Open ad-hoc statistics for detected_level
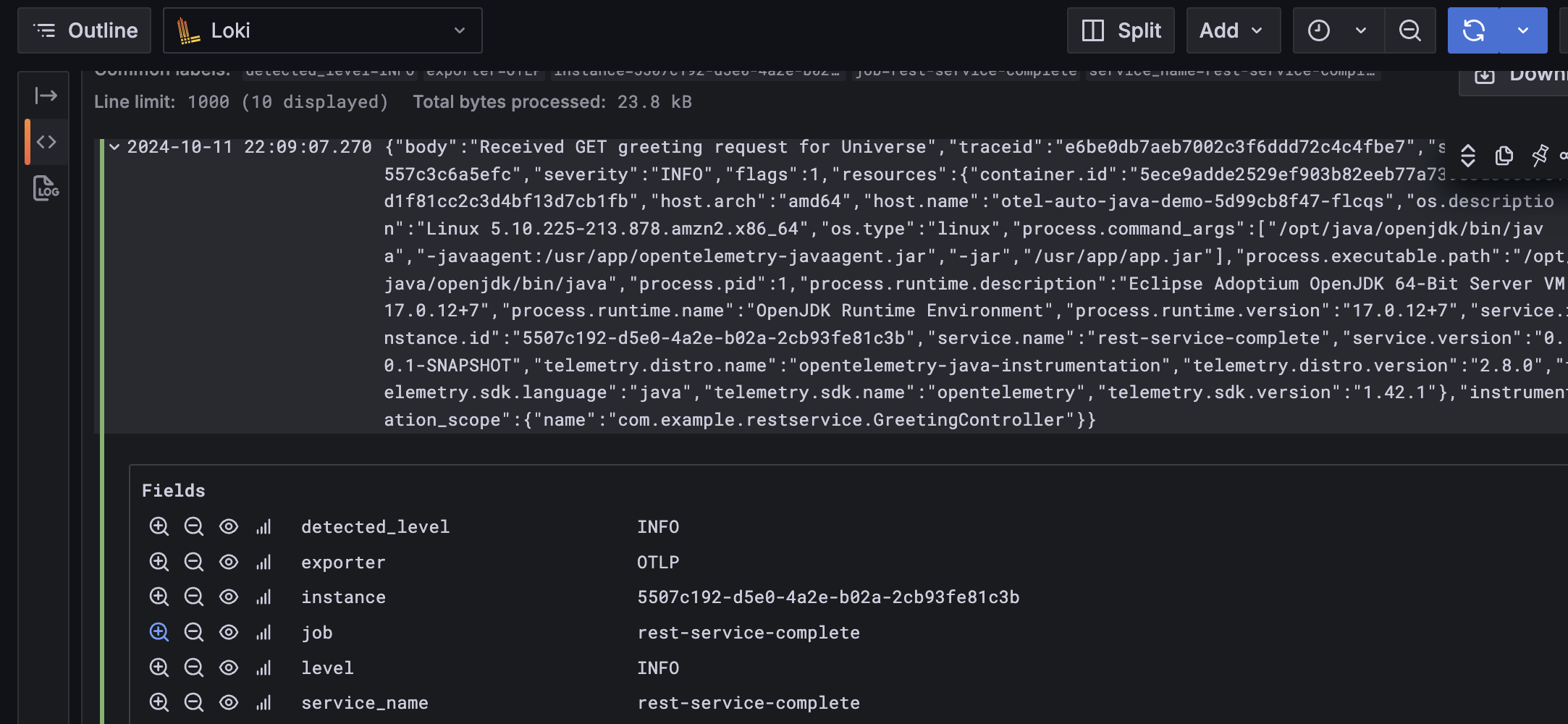Viewport: 1568px width, 724px height. tap(264, 526)
